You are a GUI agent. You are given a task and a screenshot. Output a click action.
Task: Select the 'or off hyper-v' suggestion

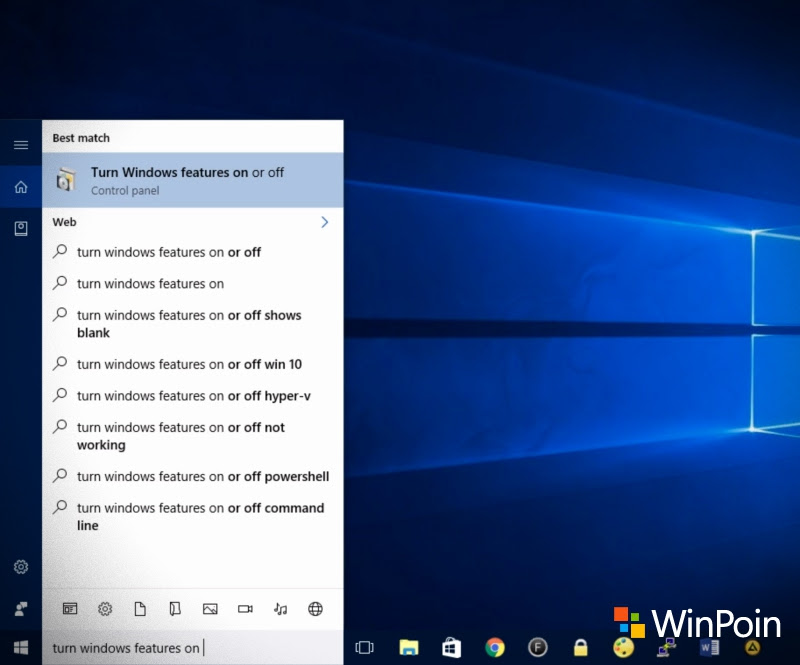pos(193,396)
